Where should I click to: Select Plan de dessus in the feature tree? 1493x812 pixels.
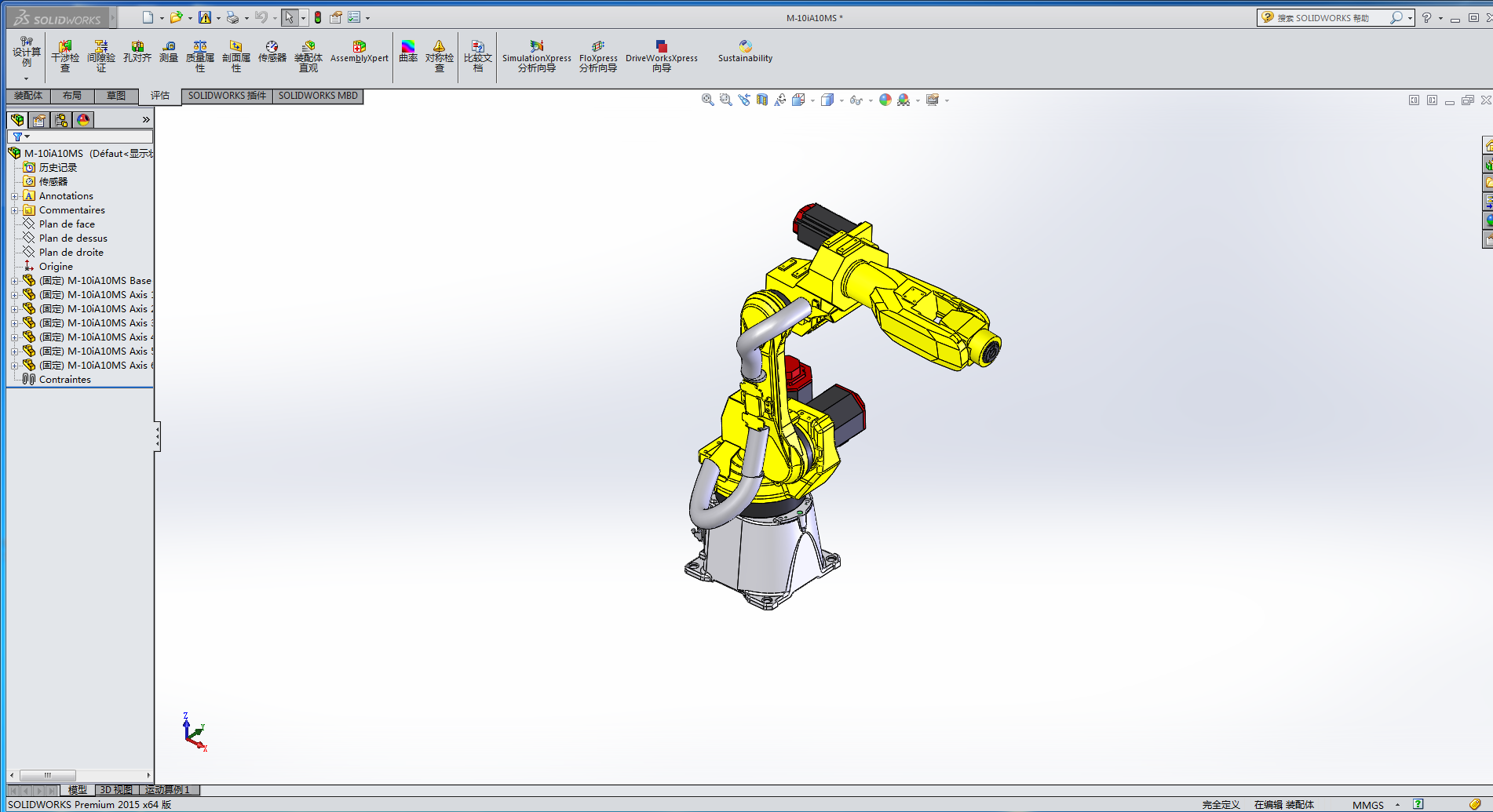(72, 238)
